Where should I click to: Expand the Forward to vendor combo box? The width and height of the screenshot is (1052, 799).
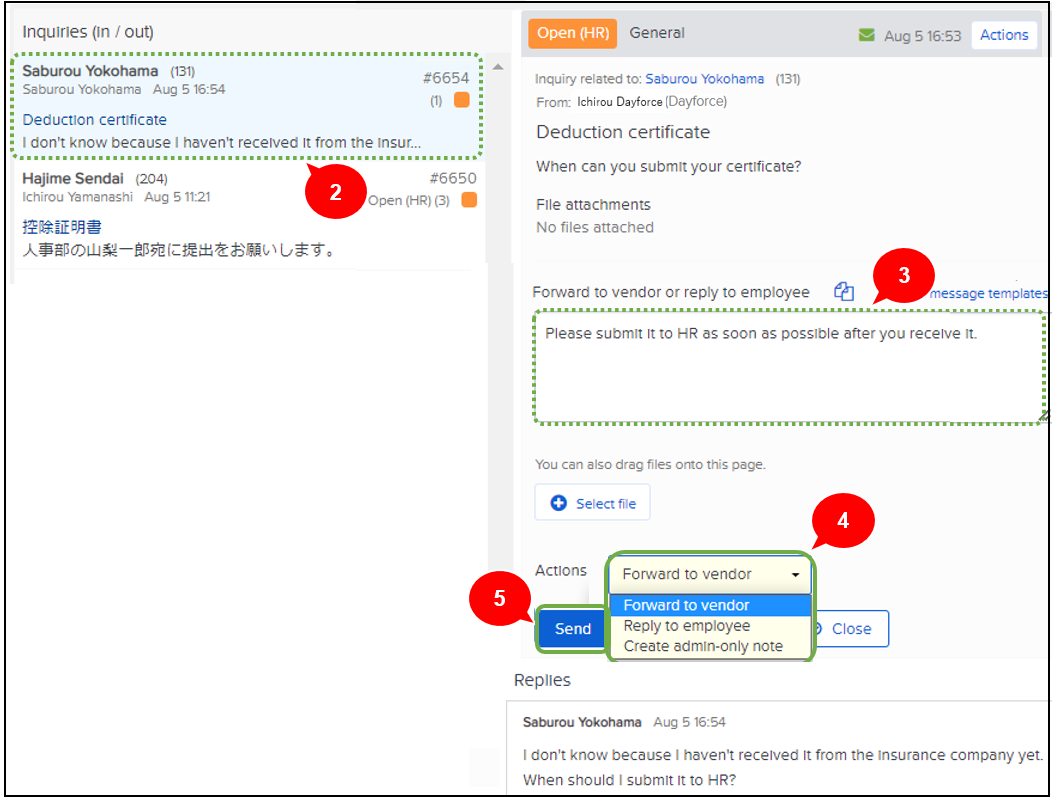tap(710, 574)
